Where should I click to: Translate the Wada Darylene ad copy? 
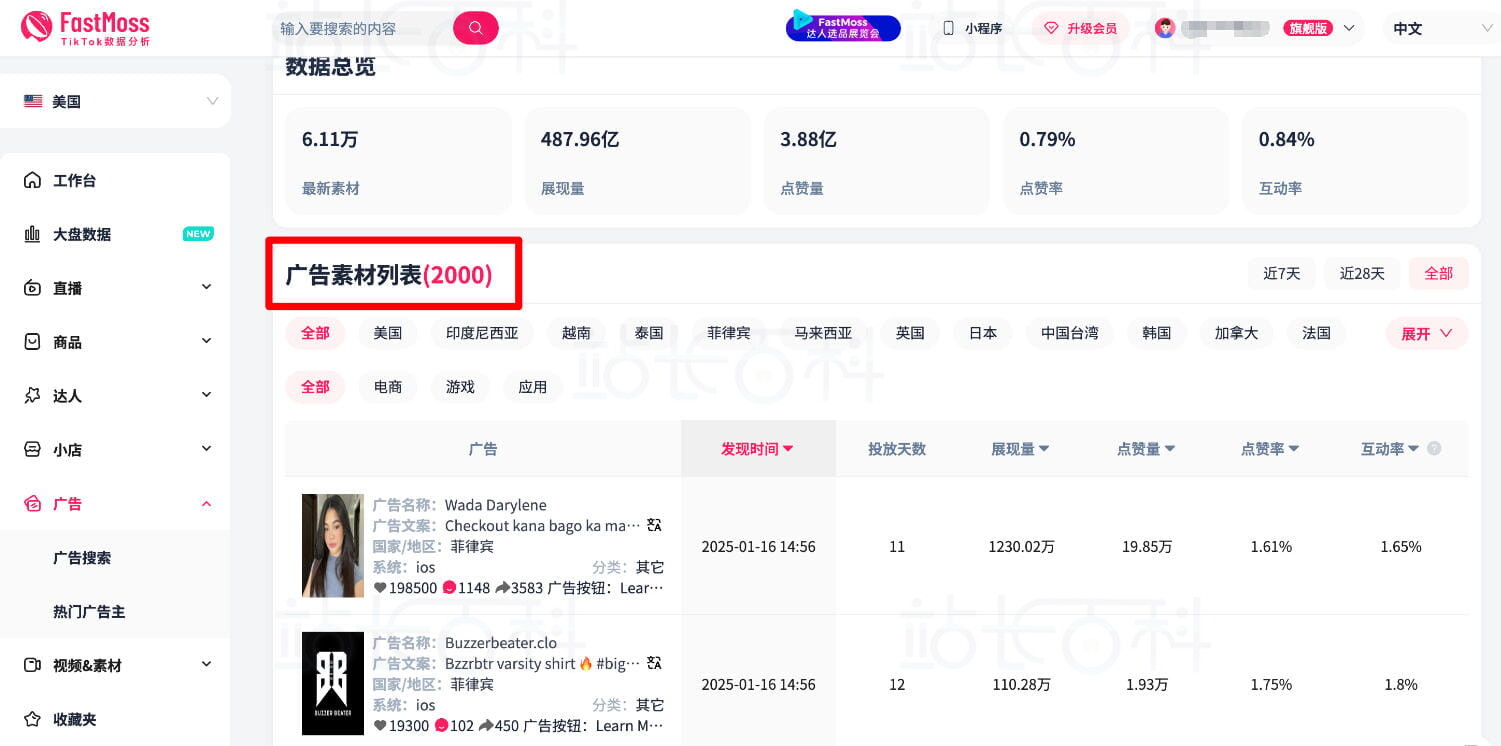[655, 525]
